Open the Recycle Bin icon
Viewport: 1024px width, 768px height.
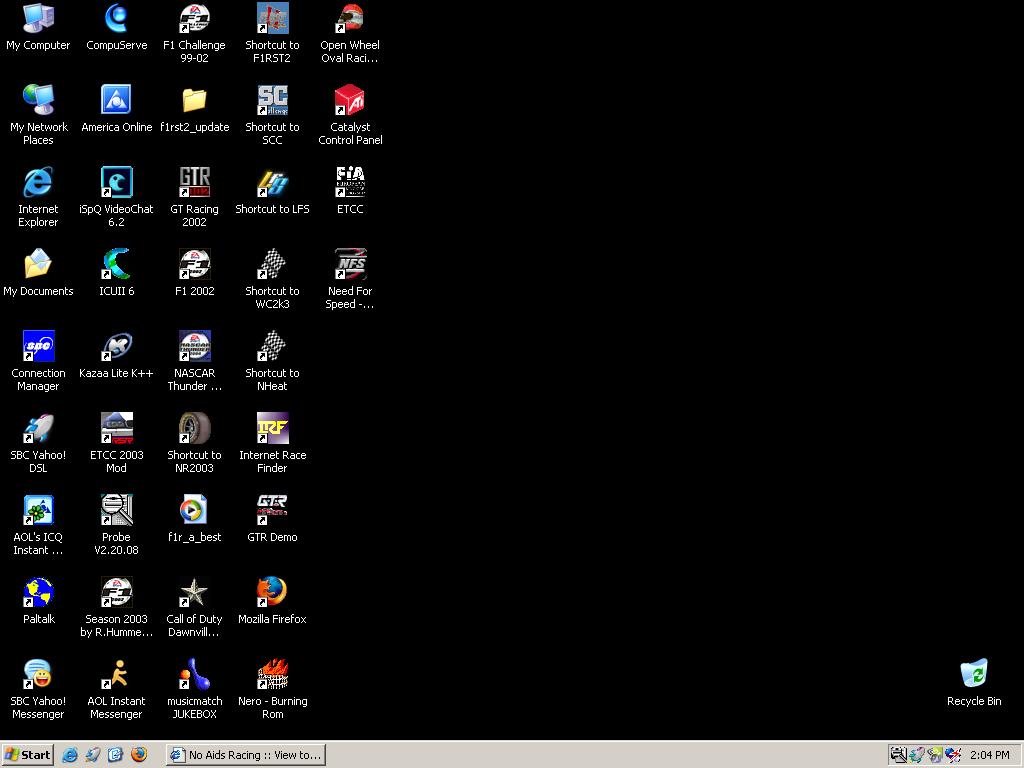coord(973,674)
